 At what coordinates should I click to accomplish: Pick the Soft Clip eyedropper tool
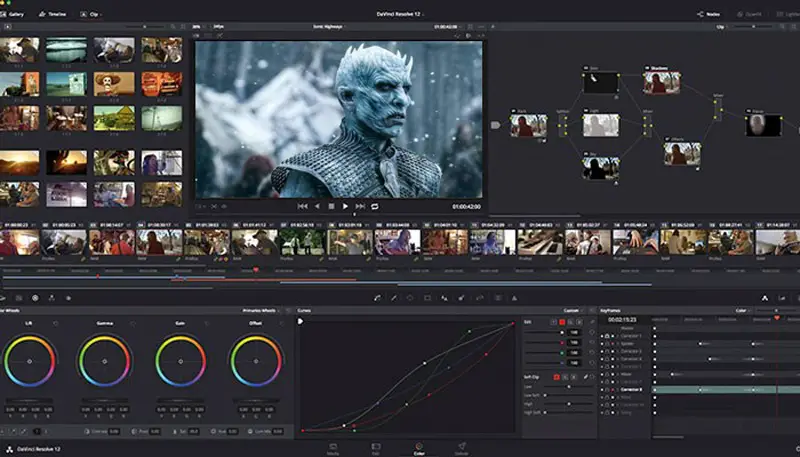click(x=585, y=377)
